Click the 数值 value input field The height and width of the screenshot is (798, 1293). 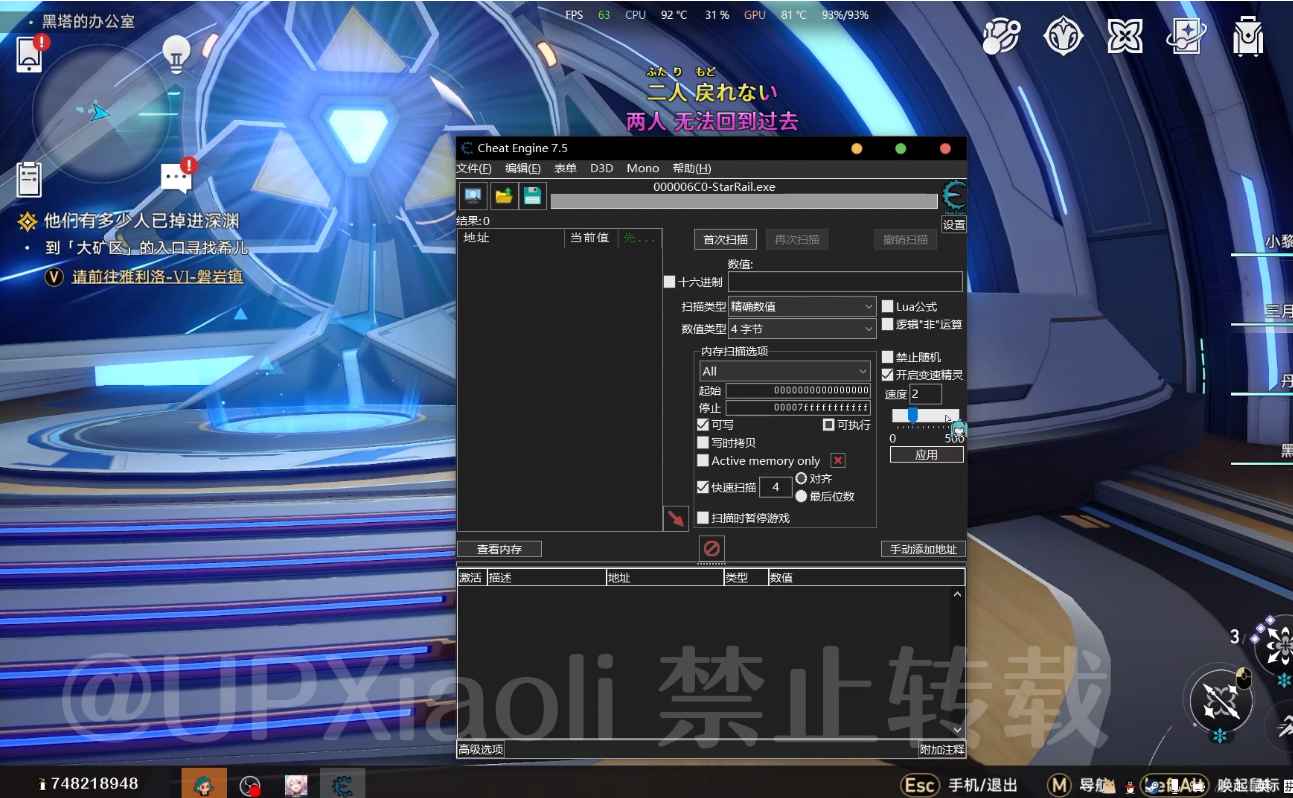845,282
